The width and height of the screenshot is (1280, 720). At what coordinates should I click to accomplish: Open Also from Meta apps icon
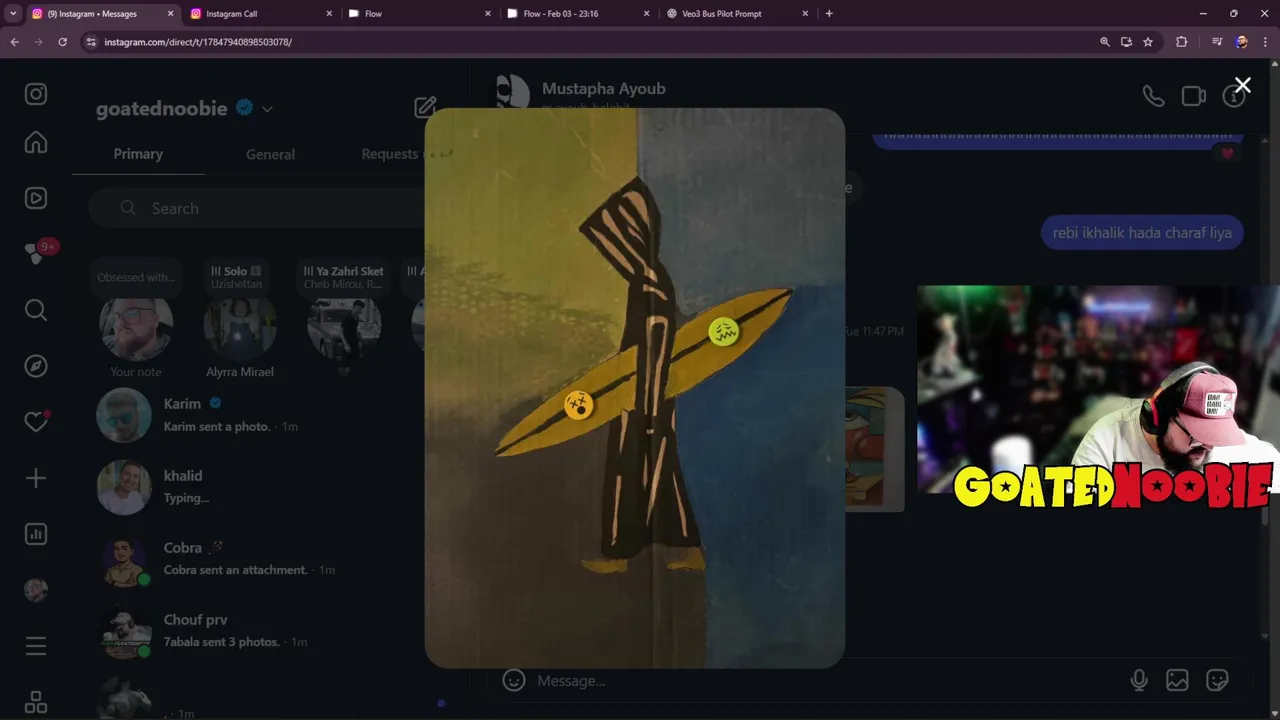[x=36, y=702]
